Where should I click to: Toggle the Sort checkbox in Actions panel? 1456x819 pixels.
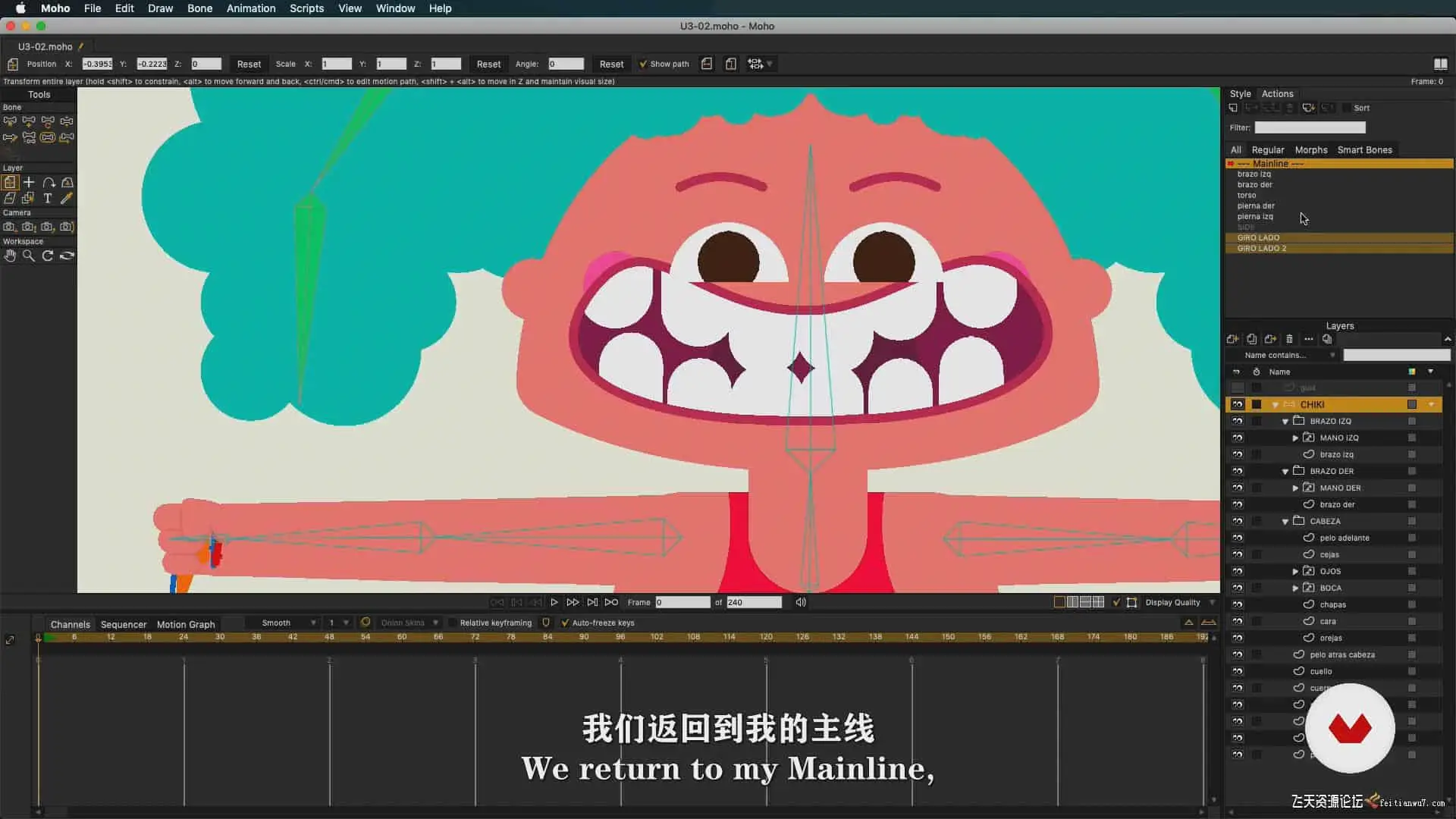[x=1347, y=108]
